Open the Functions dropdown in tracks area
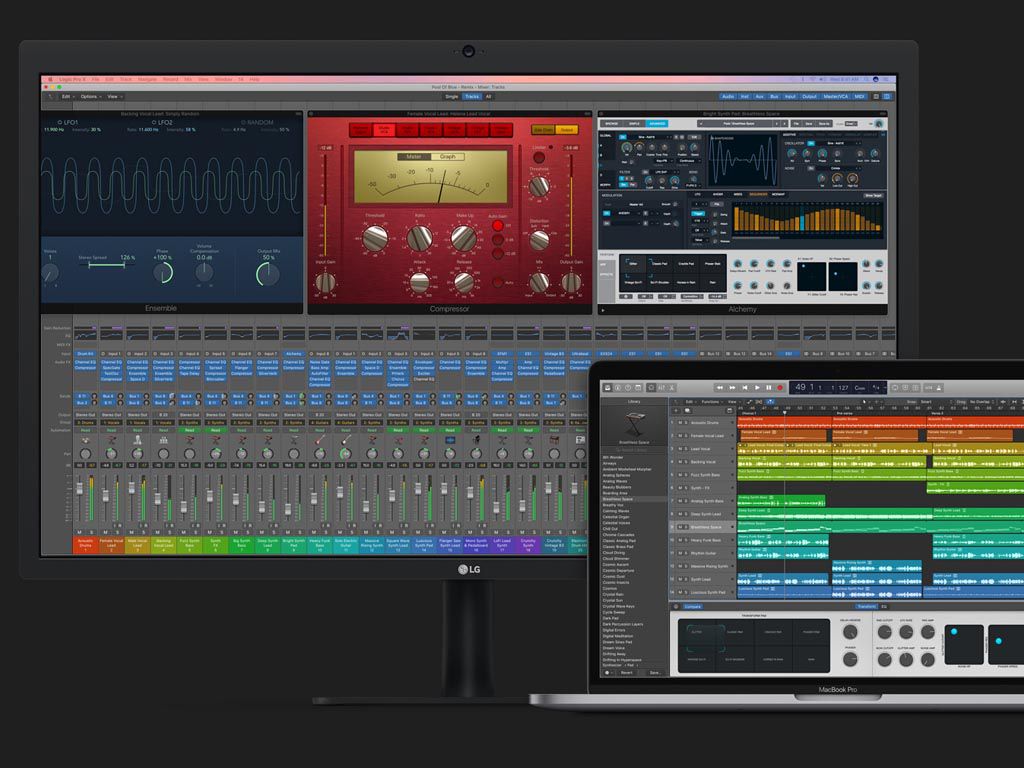Viewport: 1024px width, 768px height. pyautogui.click(x=711, y=401)
